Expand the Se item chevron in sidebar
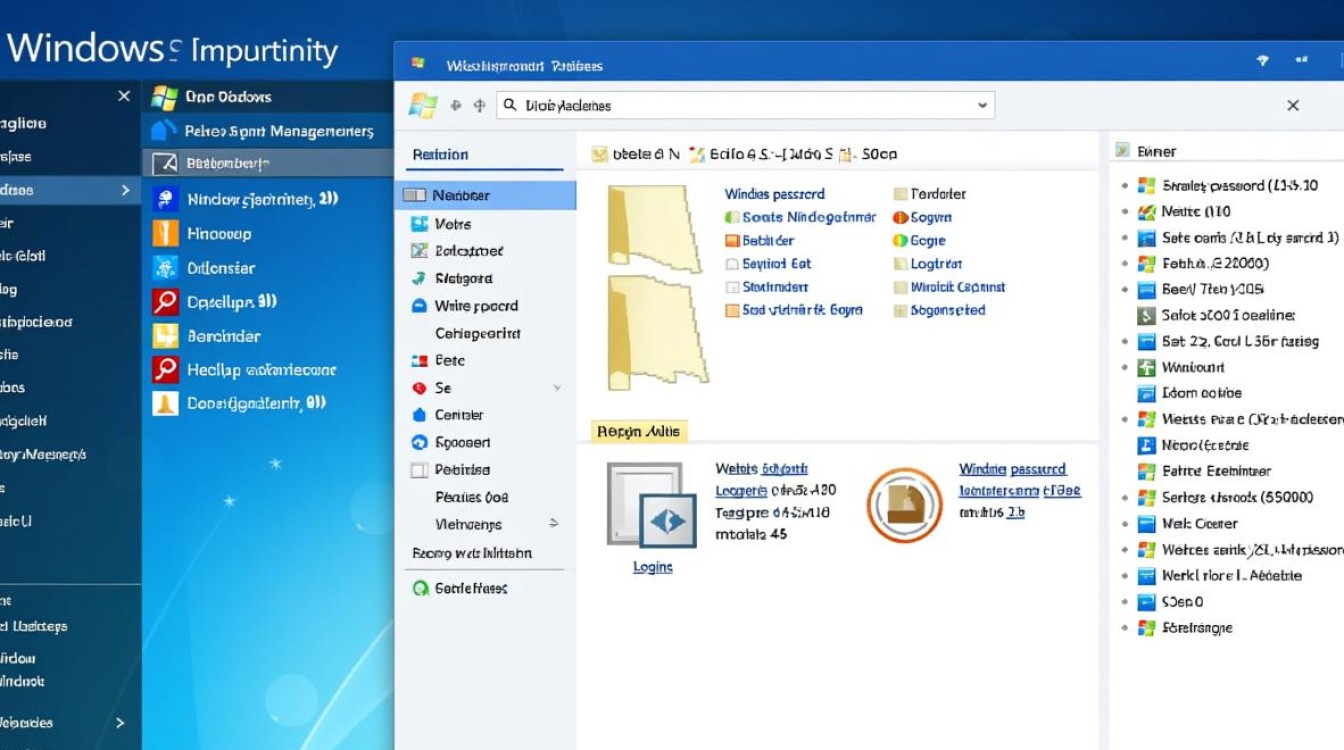The height and width of the screenshot is (750, 1344). point(557,388)
